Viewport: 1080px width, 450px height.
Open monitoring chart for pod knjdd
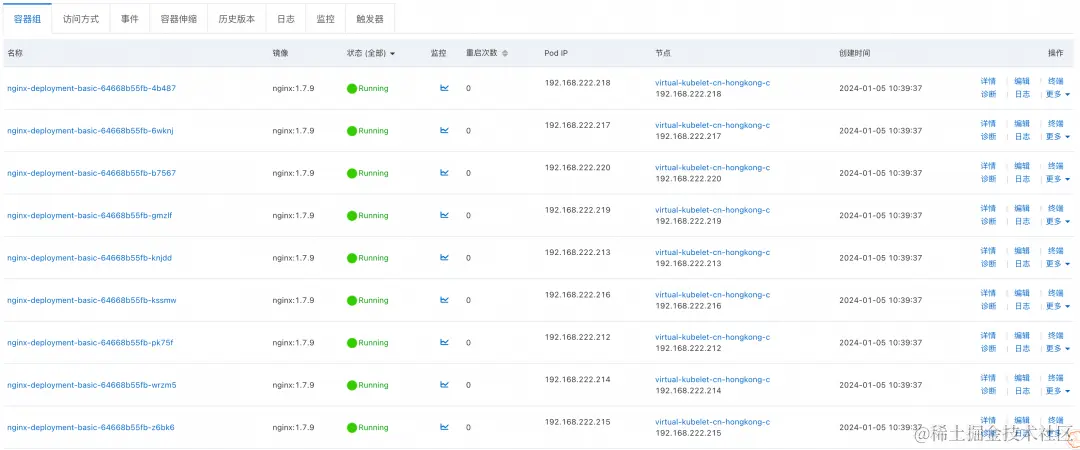click(x=444, y=258)
